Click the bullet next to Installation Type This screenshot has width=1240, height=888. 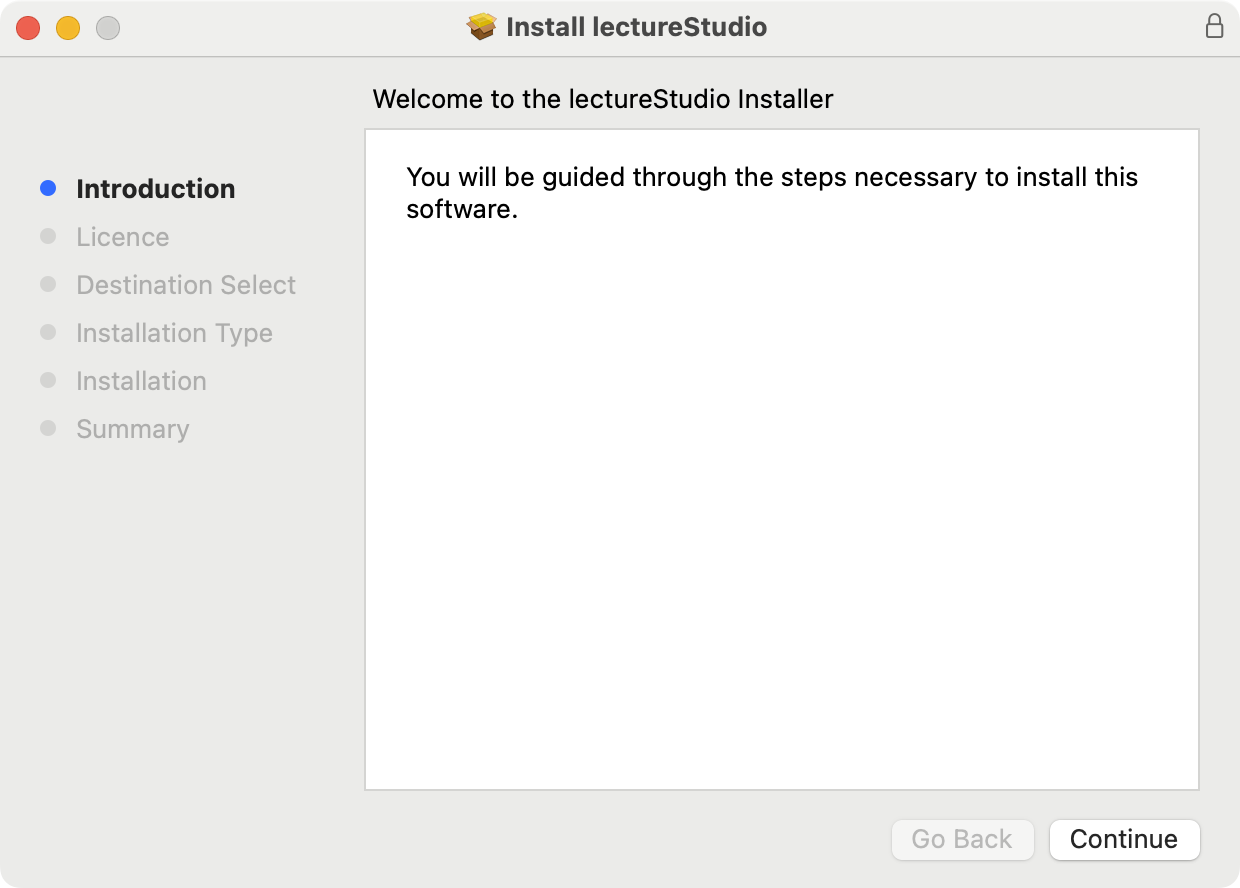[48, 332]
